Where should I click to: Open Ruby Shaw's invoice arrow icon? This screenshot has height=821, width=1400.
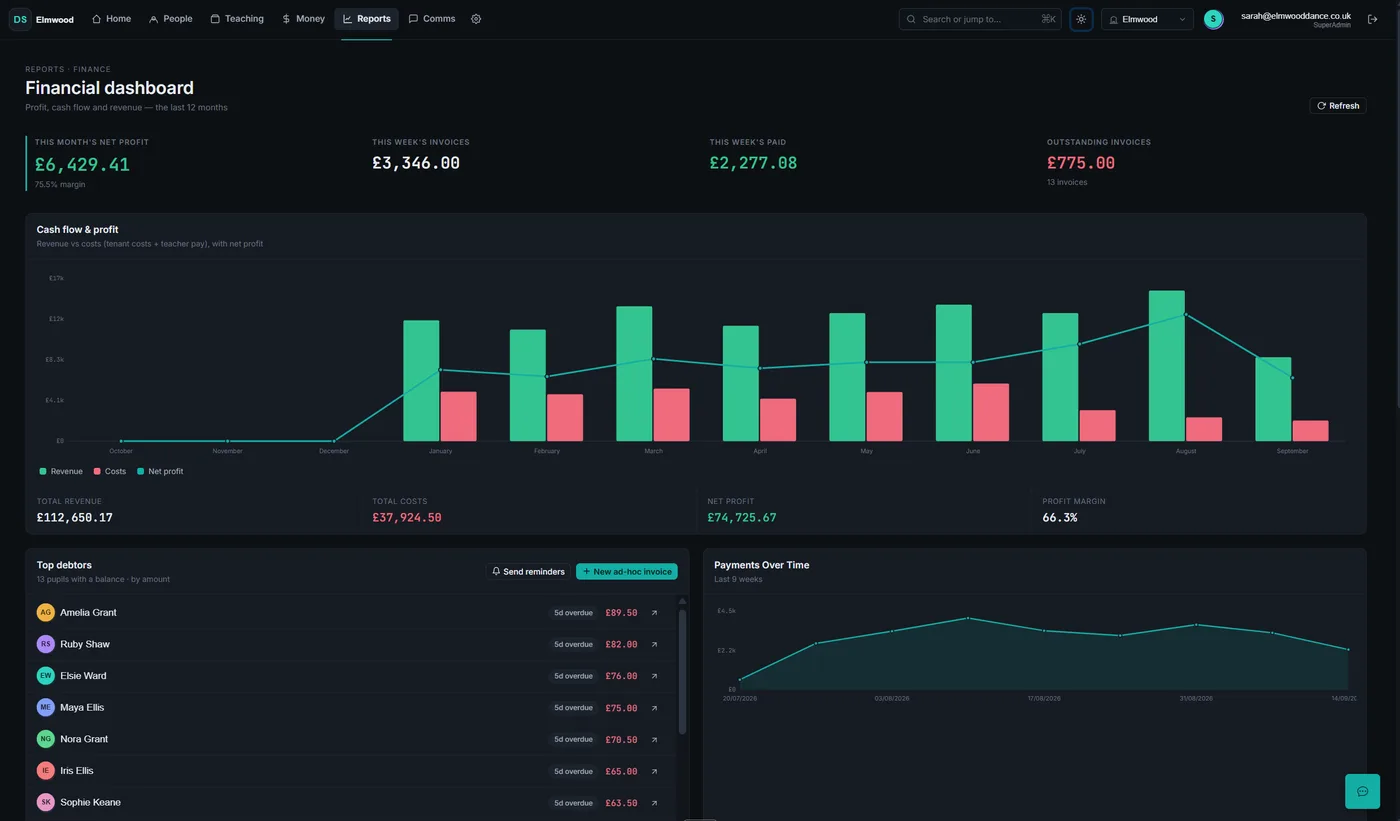[654, 645]
